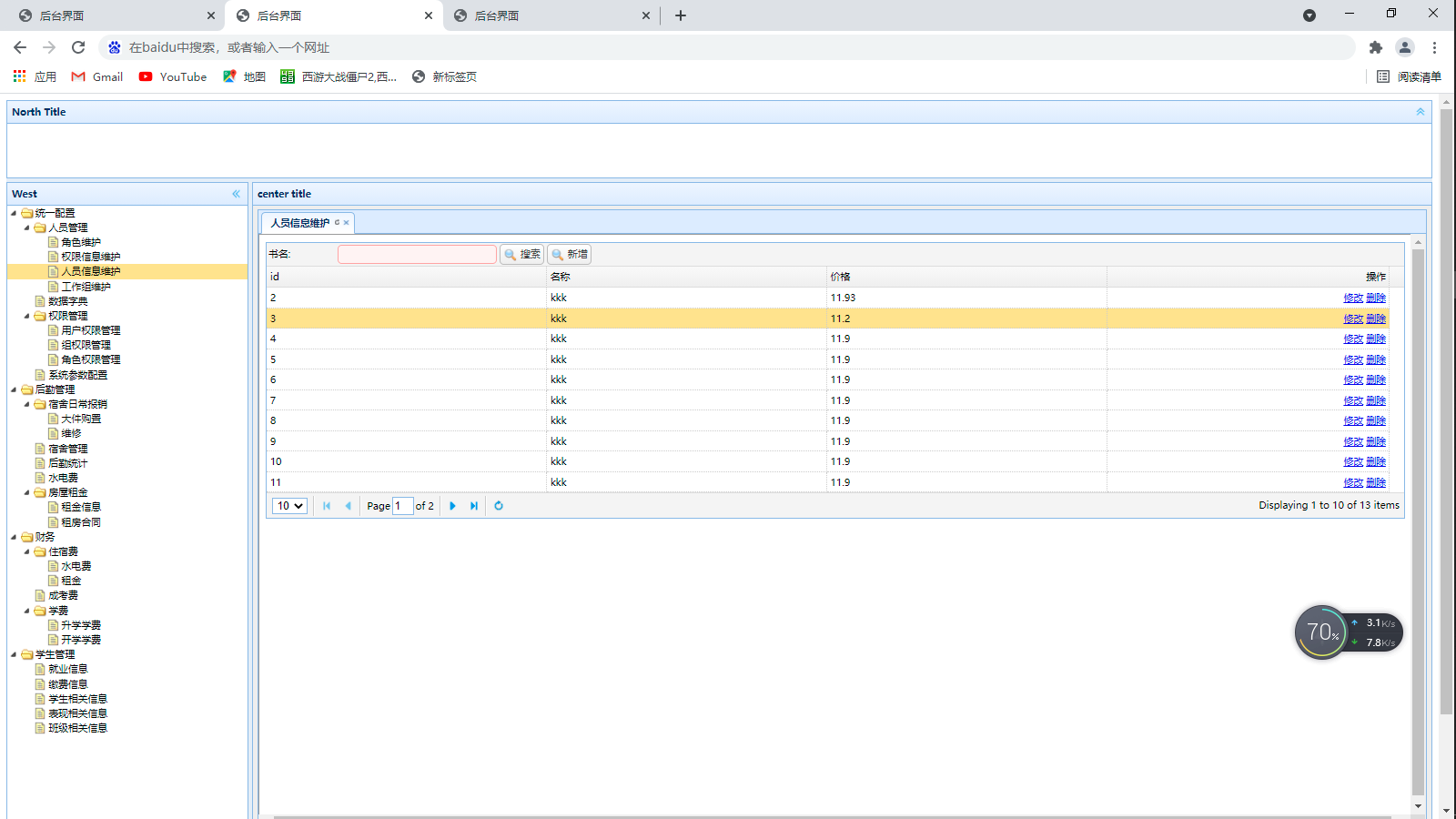
Task: Switch to the middle 后台界面 browser tab
Action: click(328, 15)
